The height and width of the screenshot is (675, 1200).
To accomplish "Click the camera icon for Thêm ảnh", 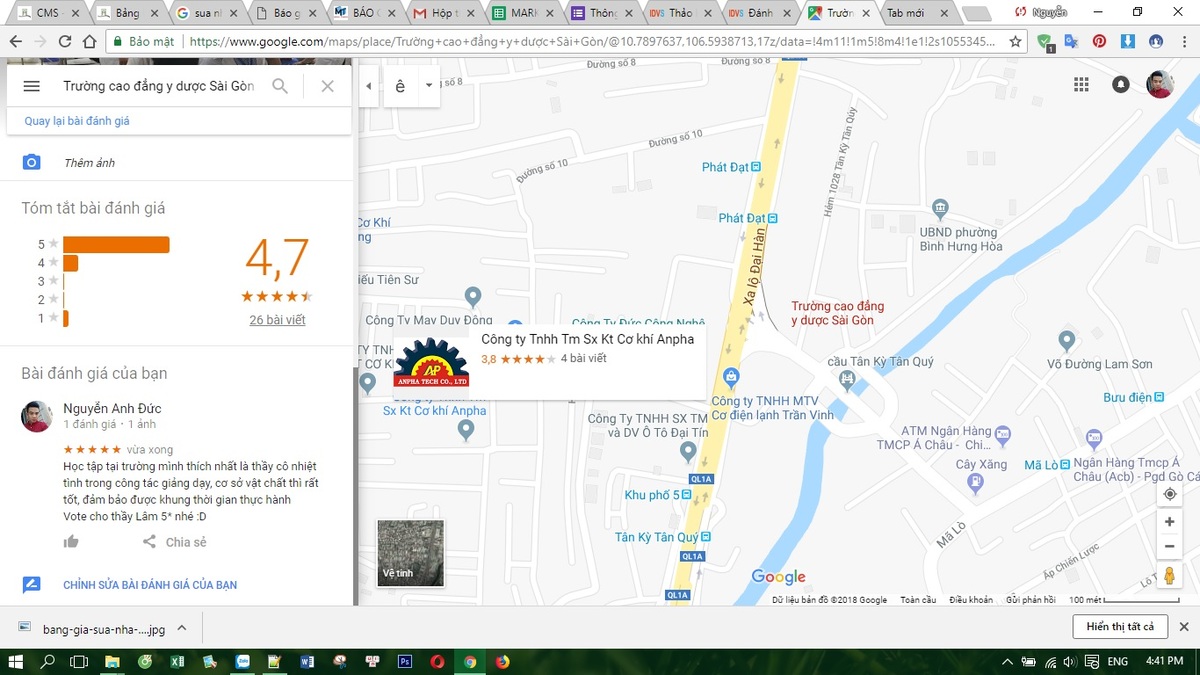I will point(32,162).
